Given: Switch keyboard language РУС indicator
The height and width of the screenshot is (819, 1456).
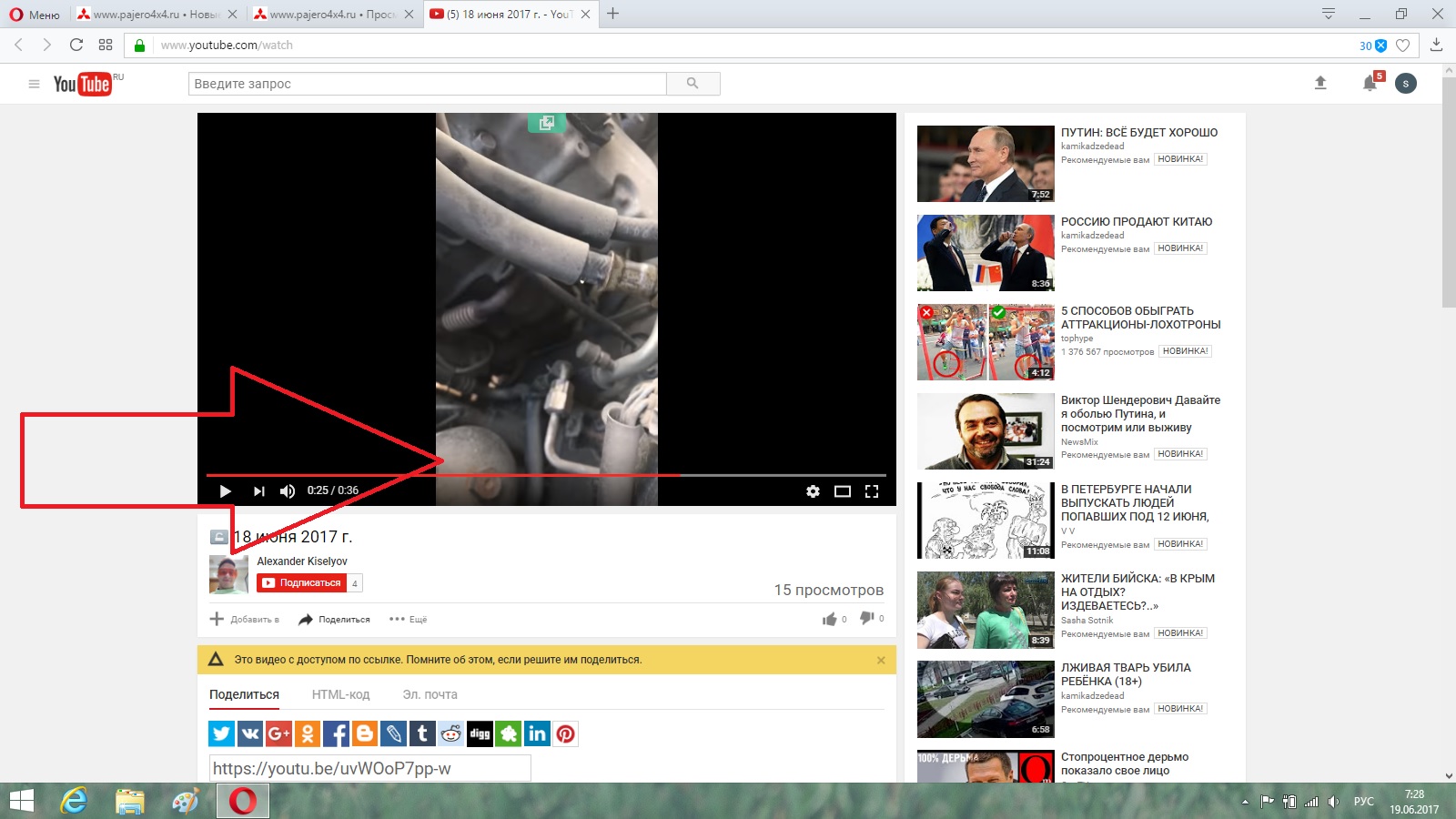Looking at the screenshot, I should (x=1364, y=802).
